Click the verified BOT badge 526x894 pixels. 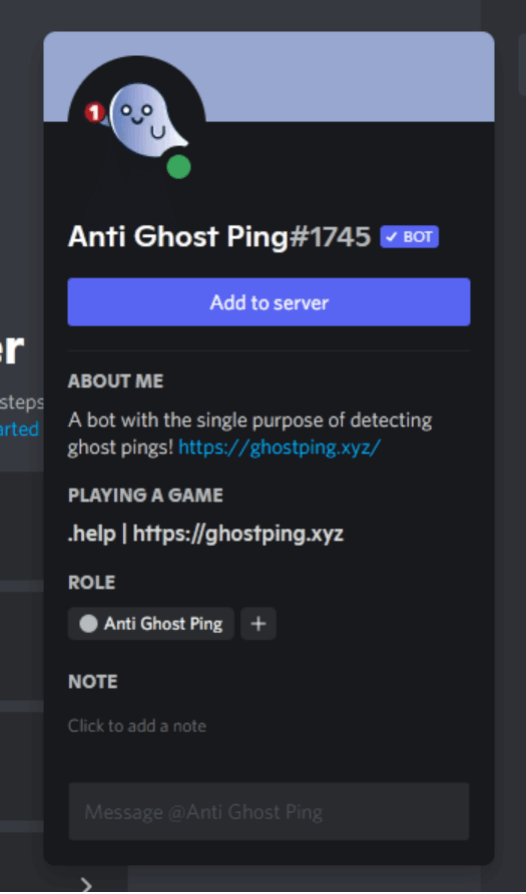409,237
